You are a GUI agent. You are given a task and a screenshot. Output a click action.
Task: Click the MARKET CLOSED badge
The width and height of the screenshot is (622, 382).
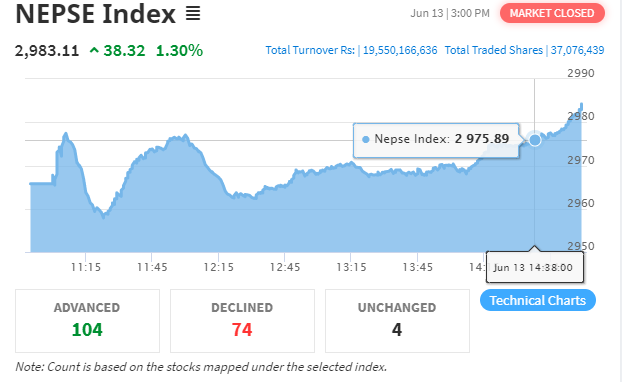552,13
